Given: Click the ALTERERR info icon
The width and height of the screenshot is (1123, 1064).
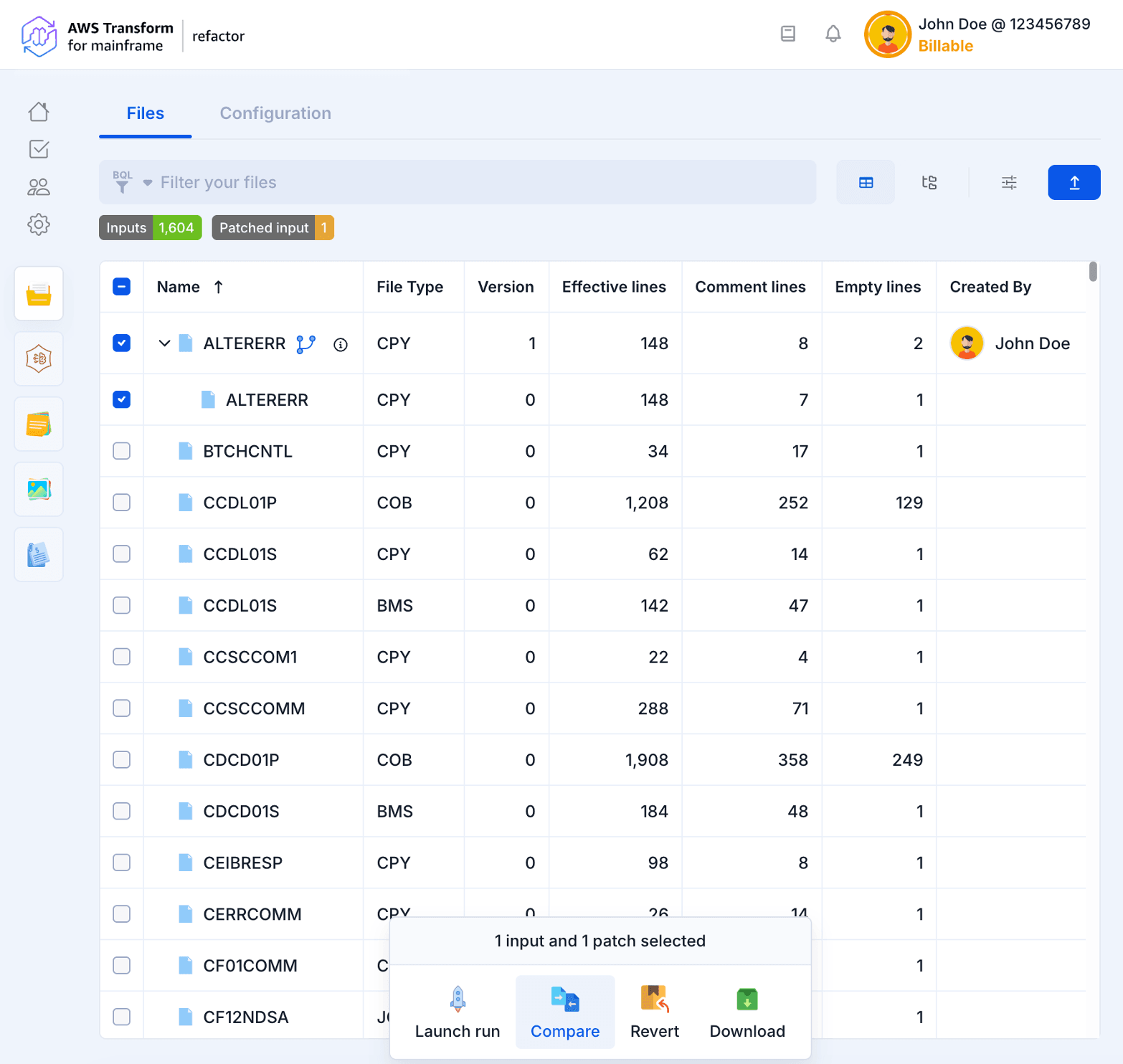Looking at the screenshot, I should point(341,345).
